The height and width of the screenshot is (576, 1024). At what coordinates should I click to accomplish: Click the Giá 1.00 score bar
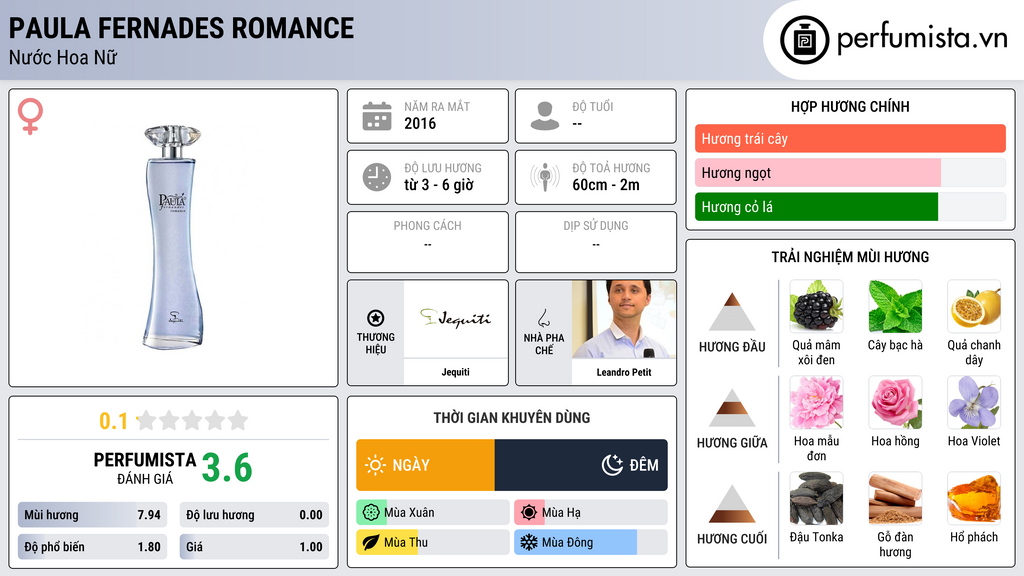point(254,547)
